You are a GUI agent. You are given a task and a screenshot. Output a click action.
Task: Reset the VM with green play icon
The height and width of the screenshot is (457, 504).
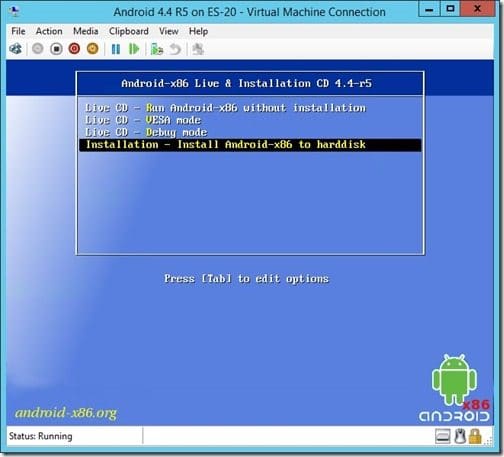(x=134, y=49)
